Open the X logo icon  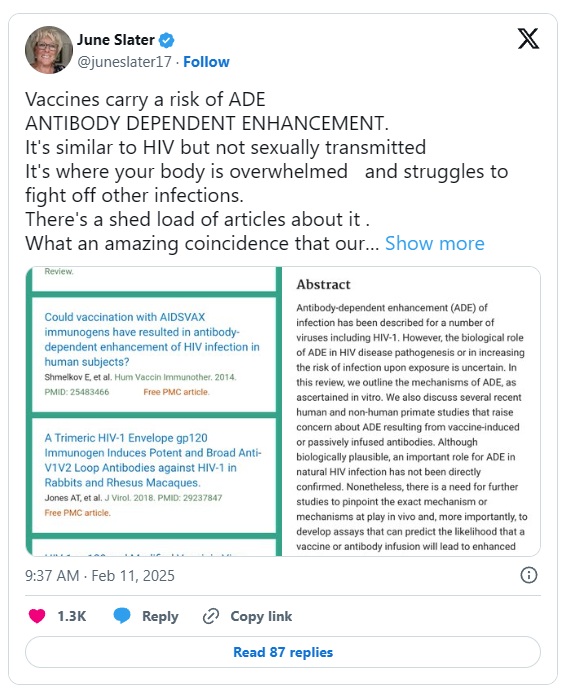528,39
